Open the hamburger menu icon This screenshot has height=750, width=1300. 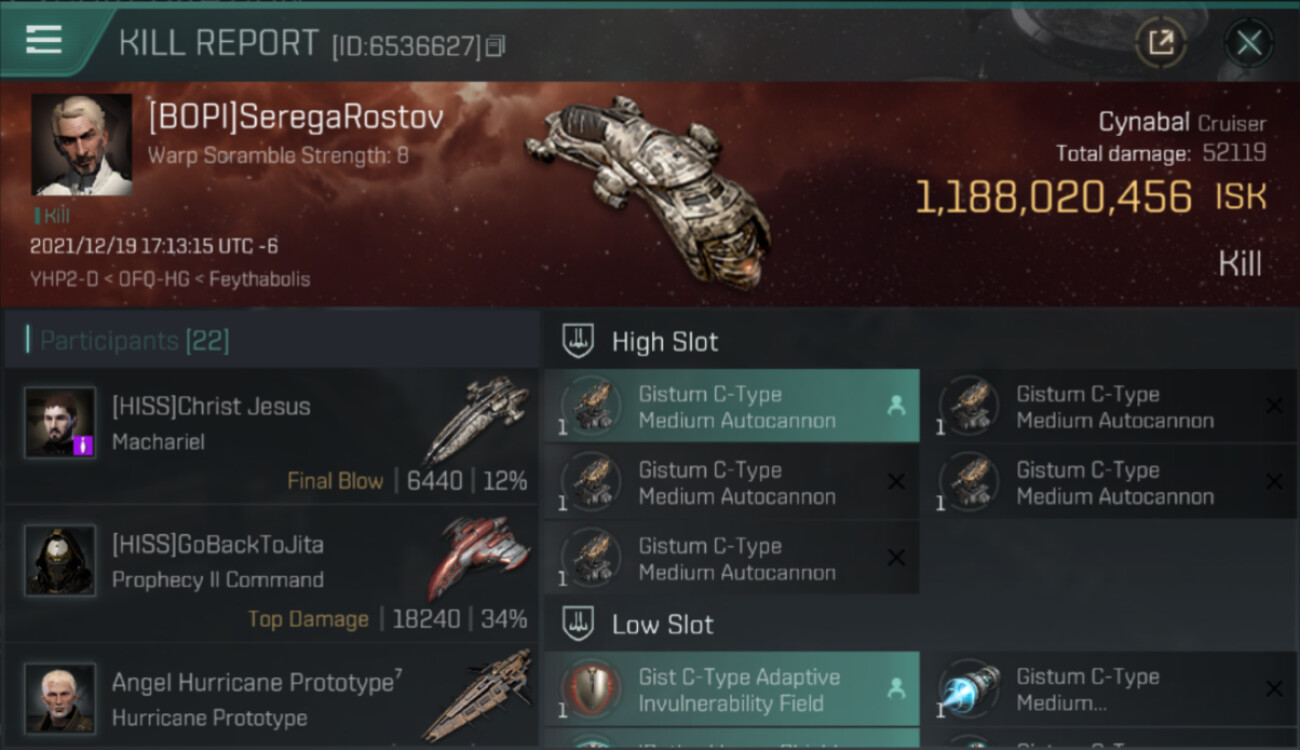pos(43,40)
